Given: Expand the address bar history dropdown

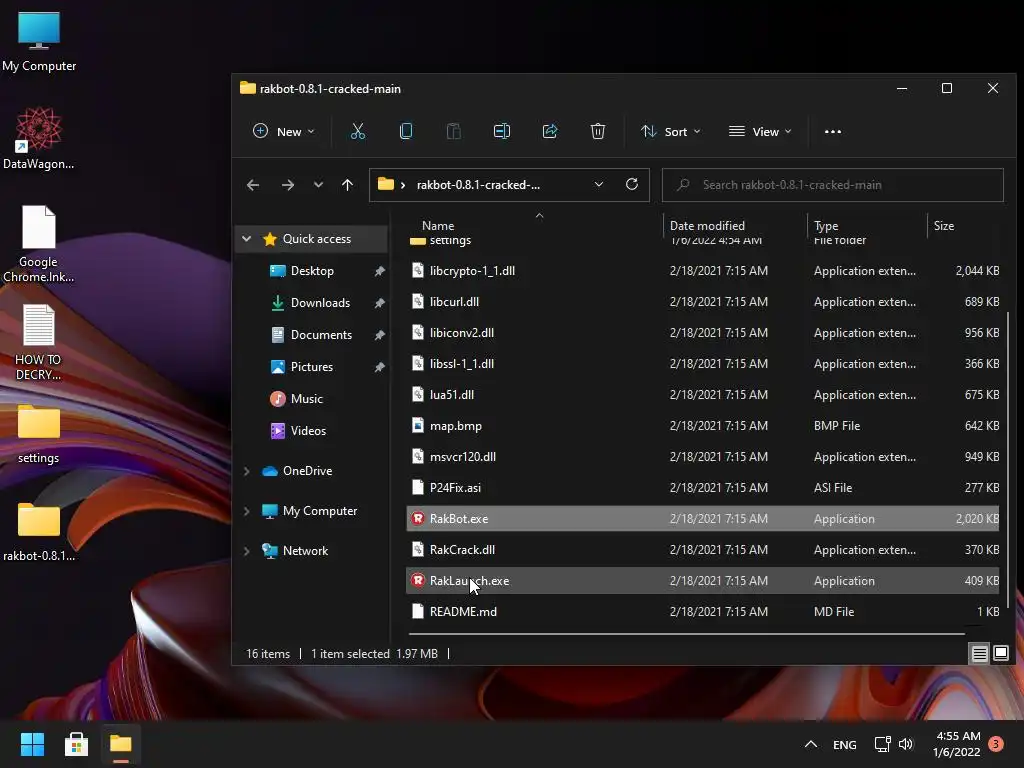Looking at the screenshot, I should point(599,185).
